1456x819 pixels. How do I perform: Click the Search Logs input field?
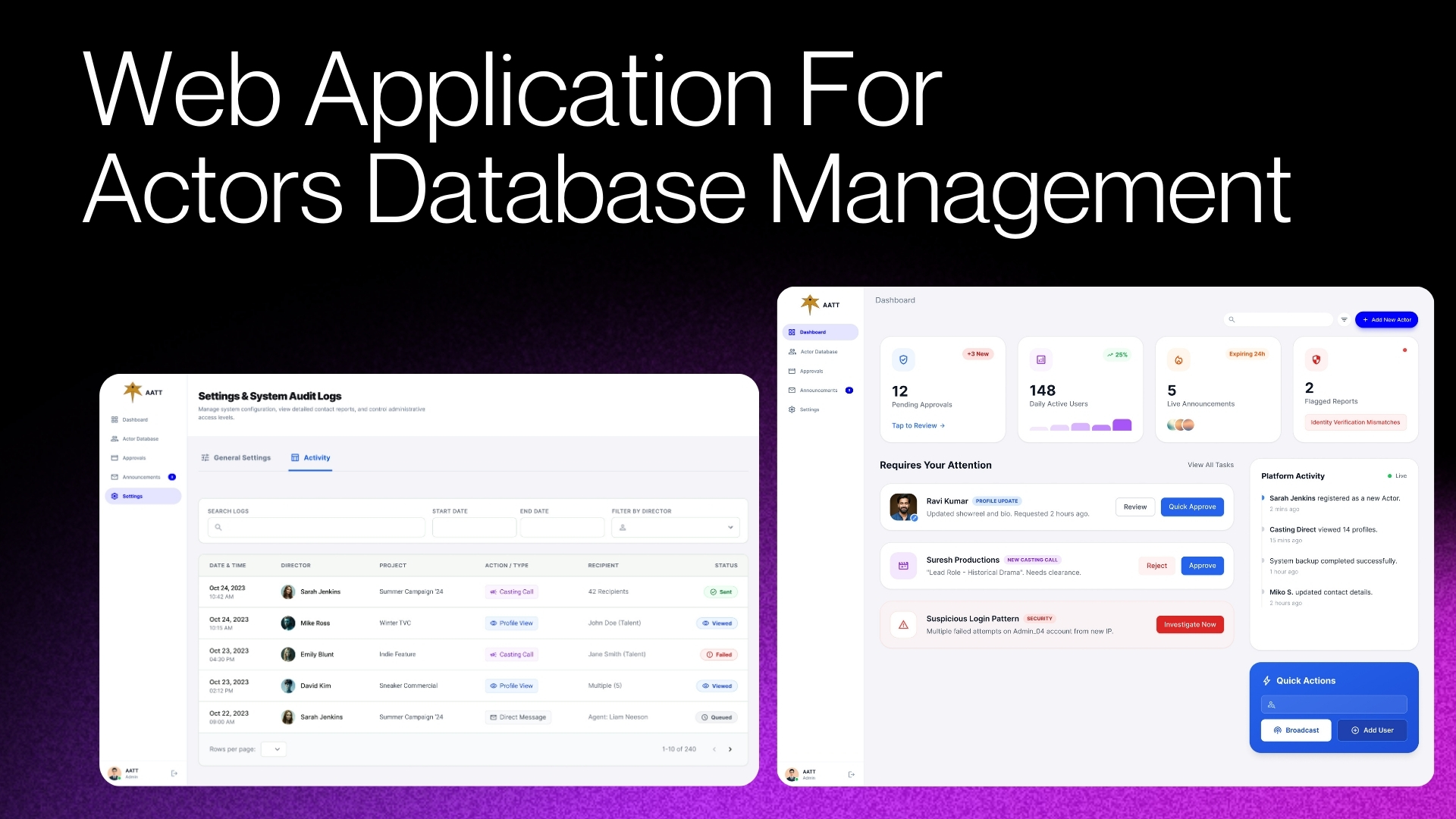(316, 527)
